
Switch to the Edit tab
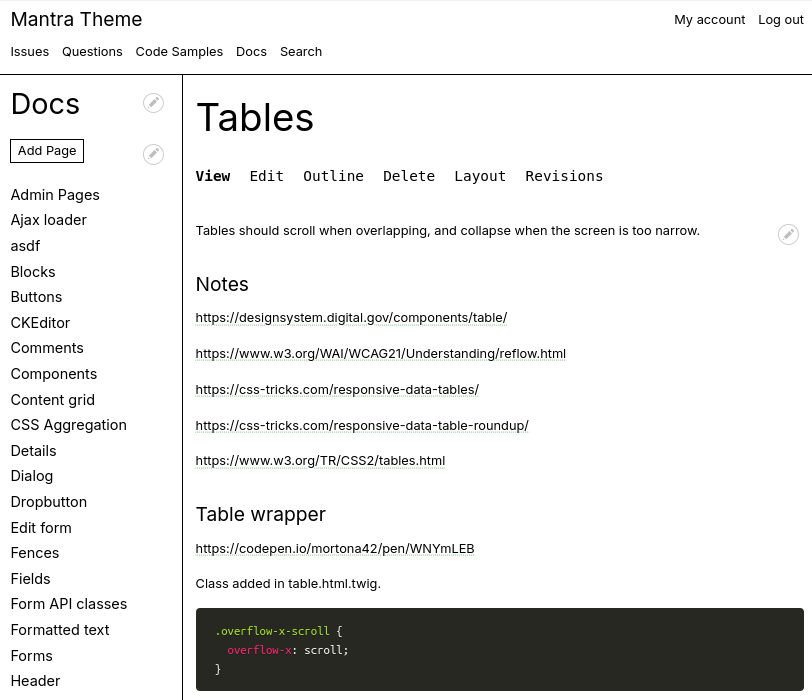[266, 176]
